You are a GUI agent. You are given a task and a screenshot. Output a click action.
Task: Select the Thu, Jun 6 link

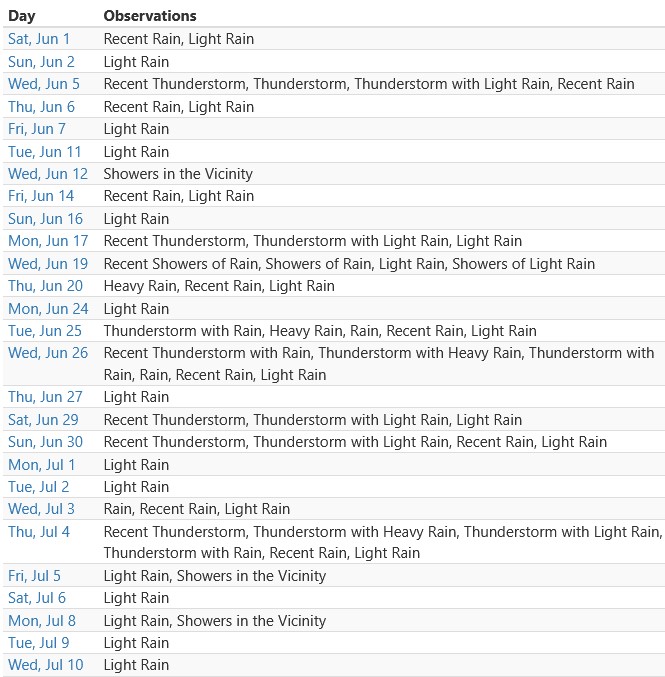click(41, 107)
